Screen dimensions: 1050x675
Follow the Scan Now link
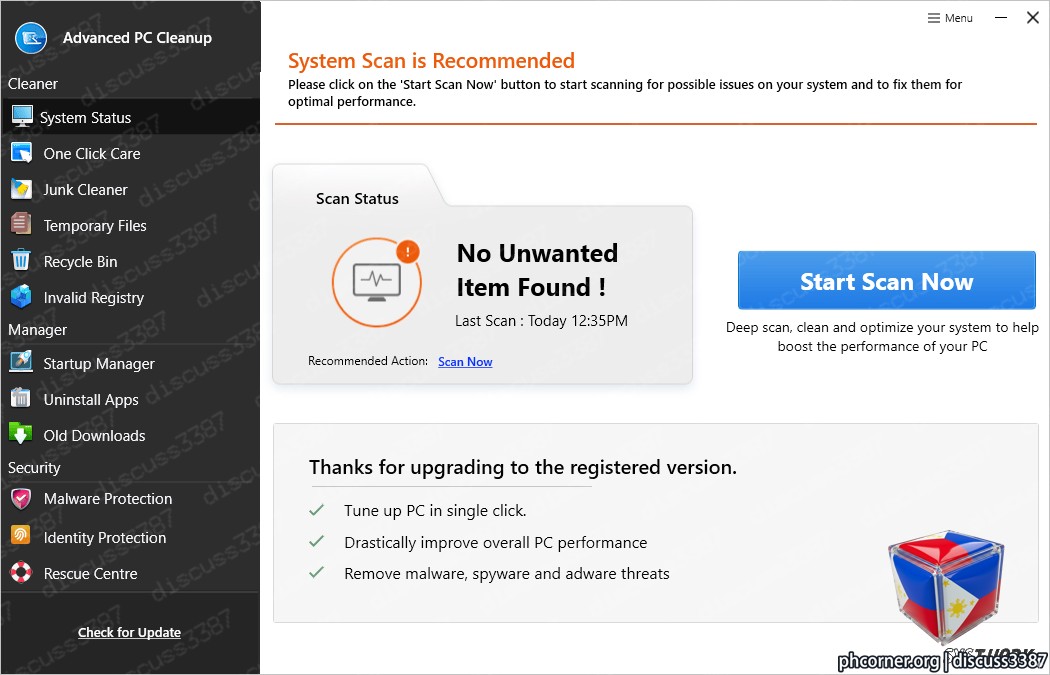465,362
